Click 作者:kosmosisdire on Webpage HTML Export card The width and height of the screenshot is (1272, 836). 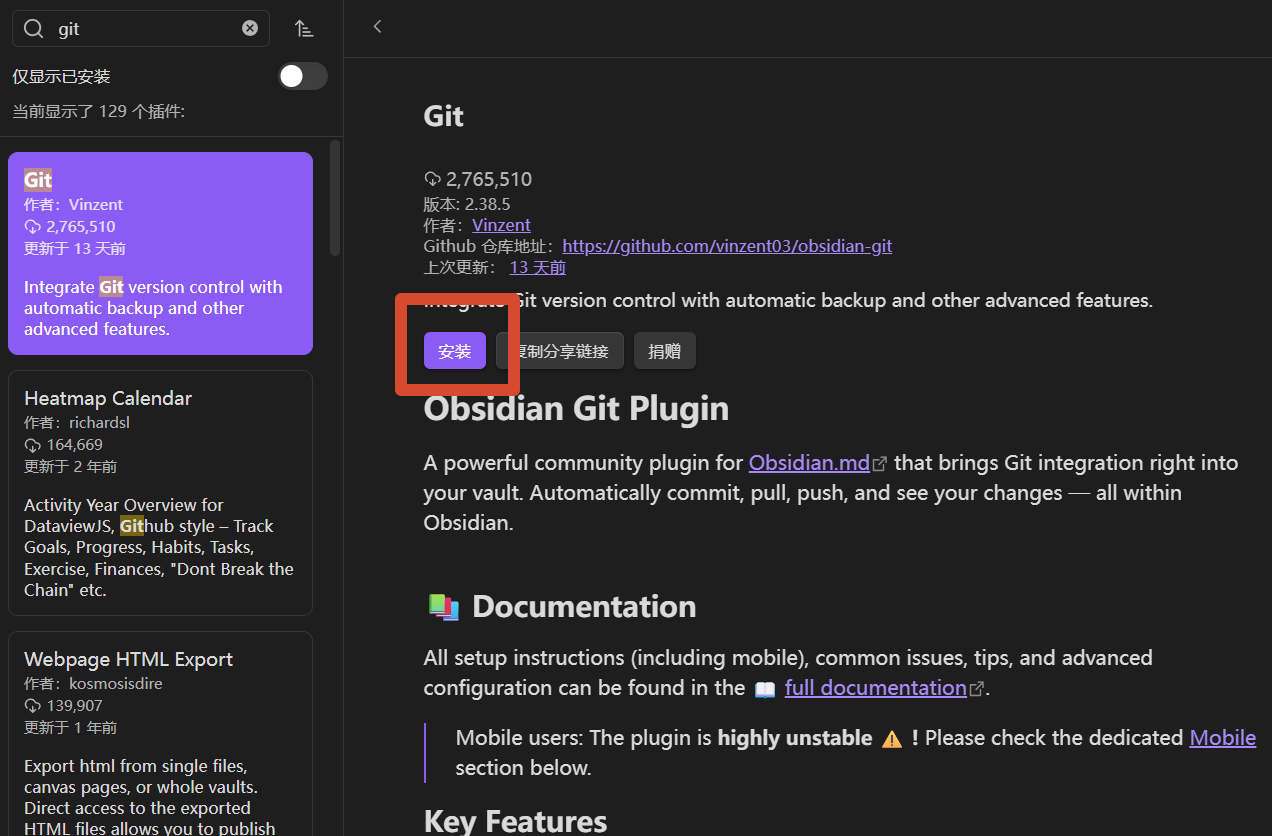pyautogui.click(x=92, y=684)
